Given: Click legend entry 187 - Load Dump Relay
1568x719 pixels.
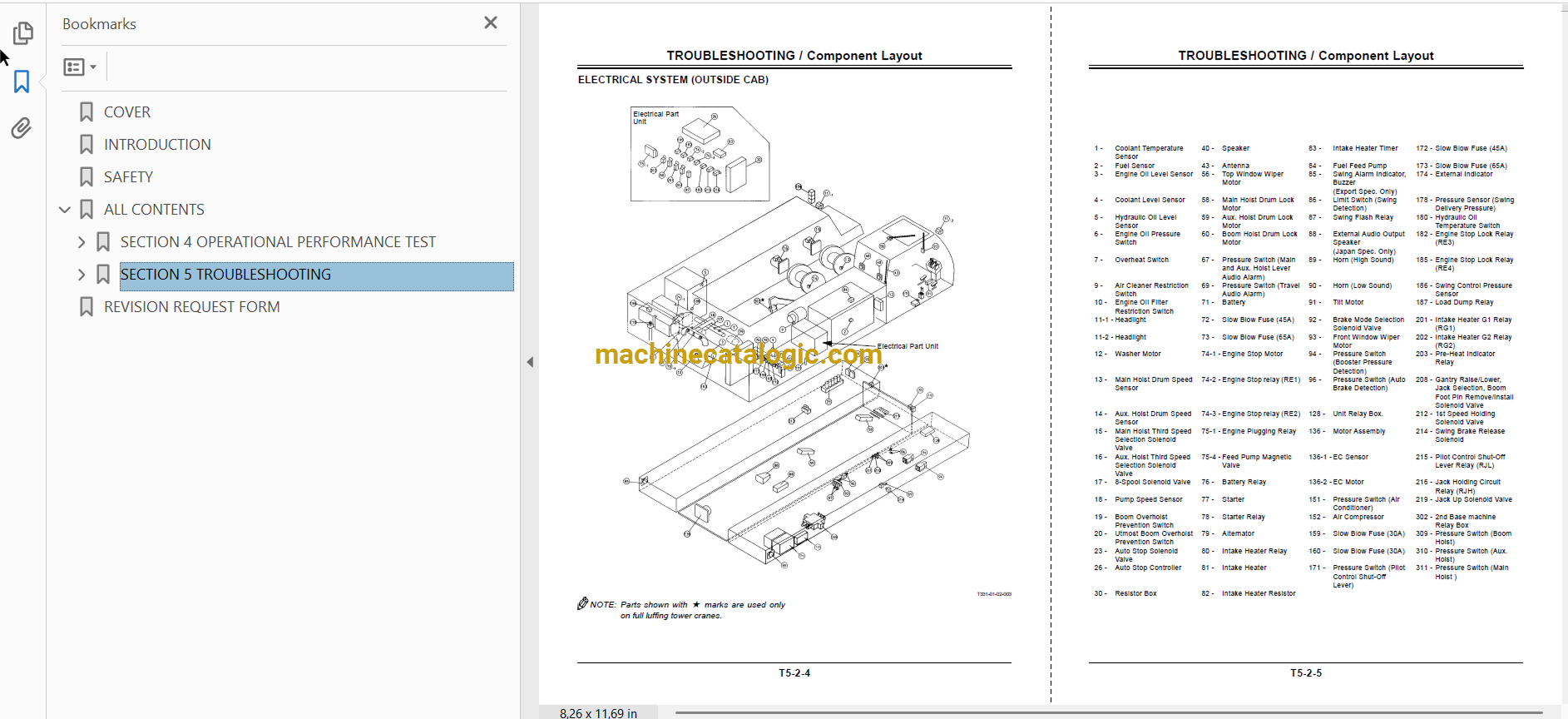Looking at the screenshot, I should point(1455,302).
